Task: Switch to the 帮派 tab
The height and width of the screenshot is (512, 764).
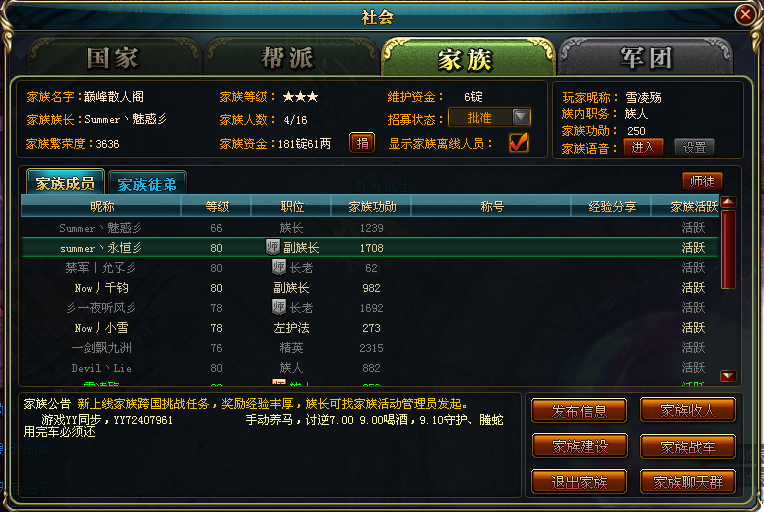Action: point(290,58)
